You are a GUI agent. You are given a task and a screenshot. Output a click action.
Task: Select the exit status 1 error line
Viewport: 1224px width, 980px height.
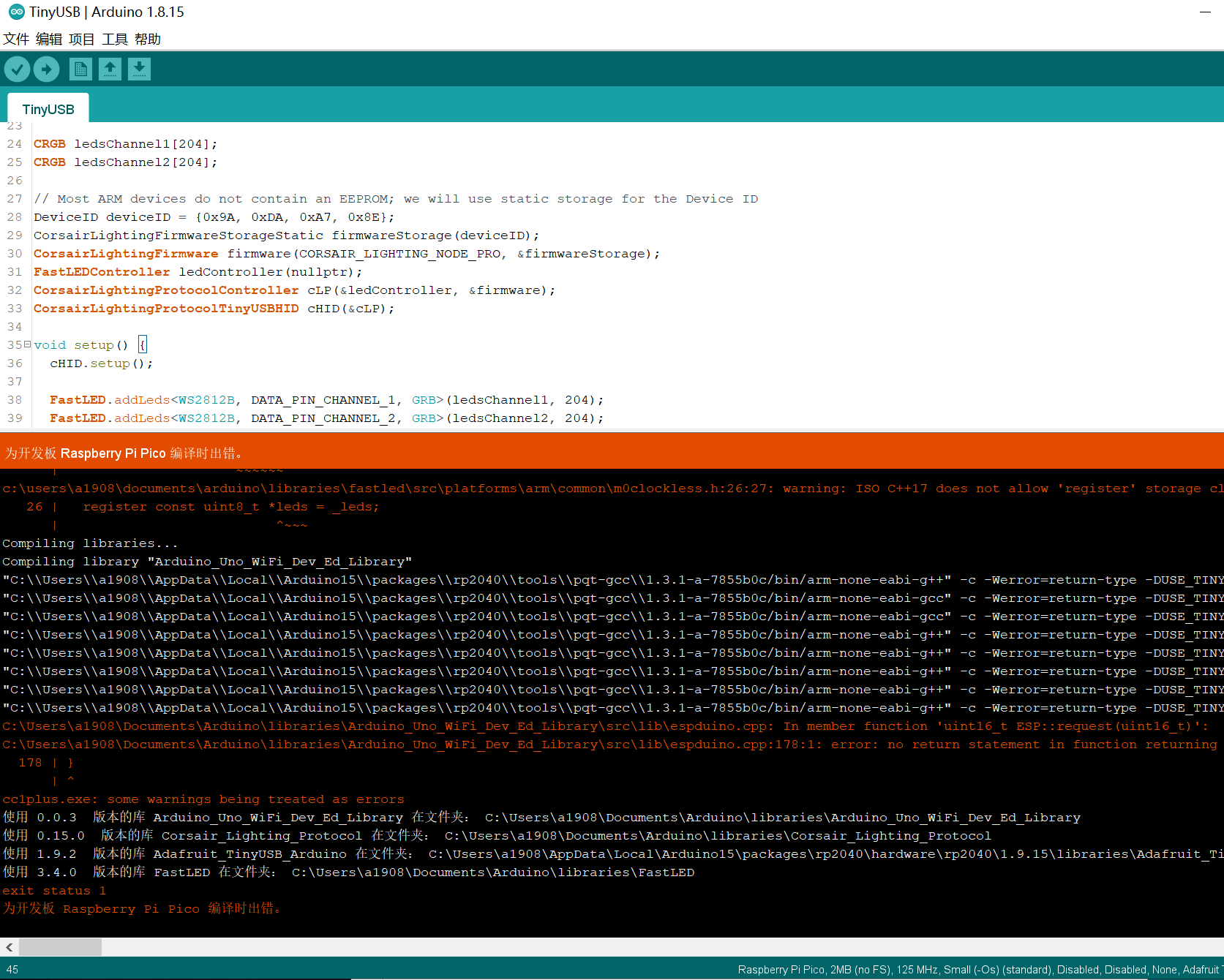[x=53, y=890]
